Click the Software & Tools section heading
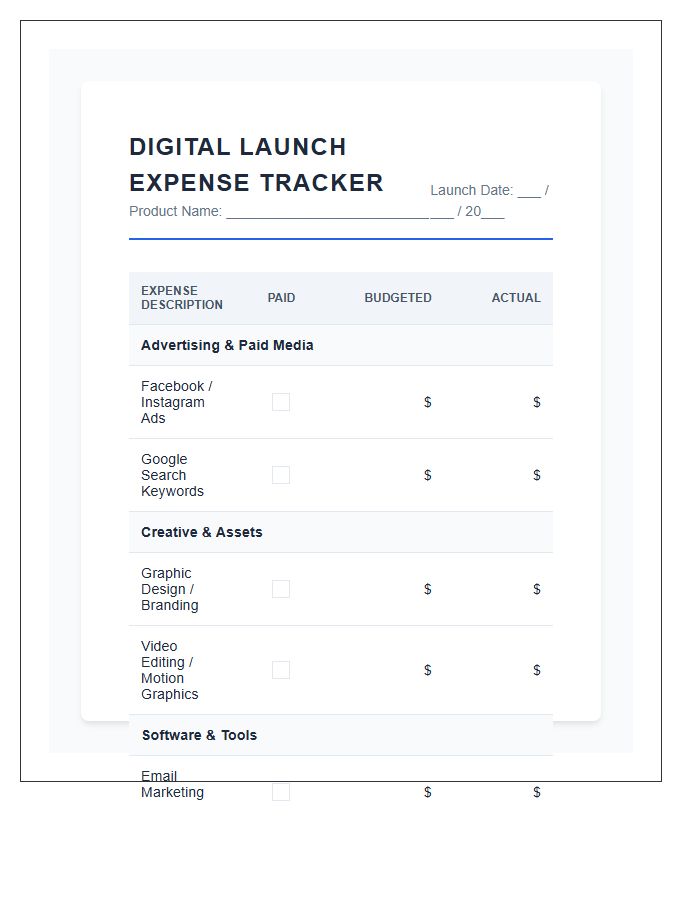 click(x=199, y=735)
